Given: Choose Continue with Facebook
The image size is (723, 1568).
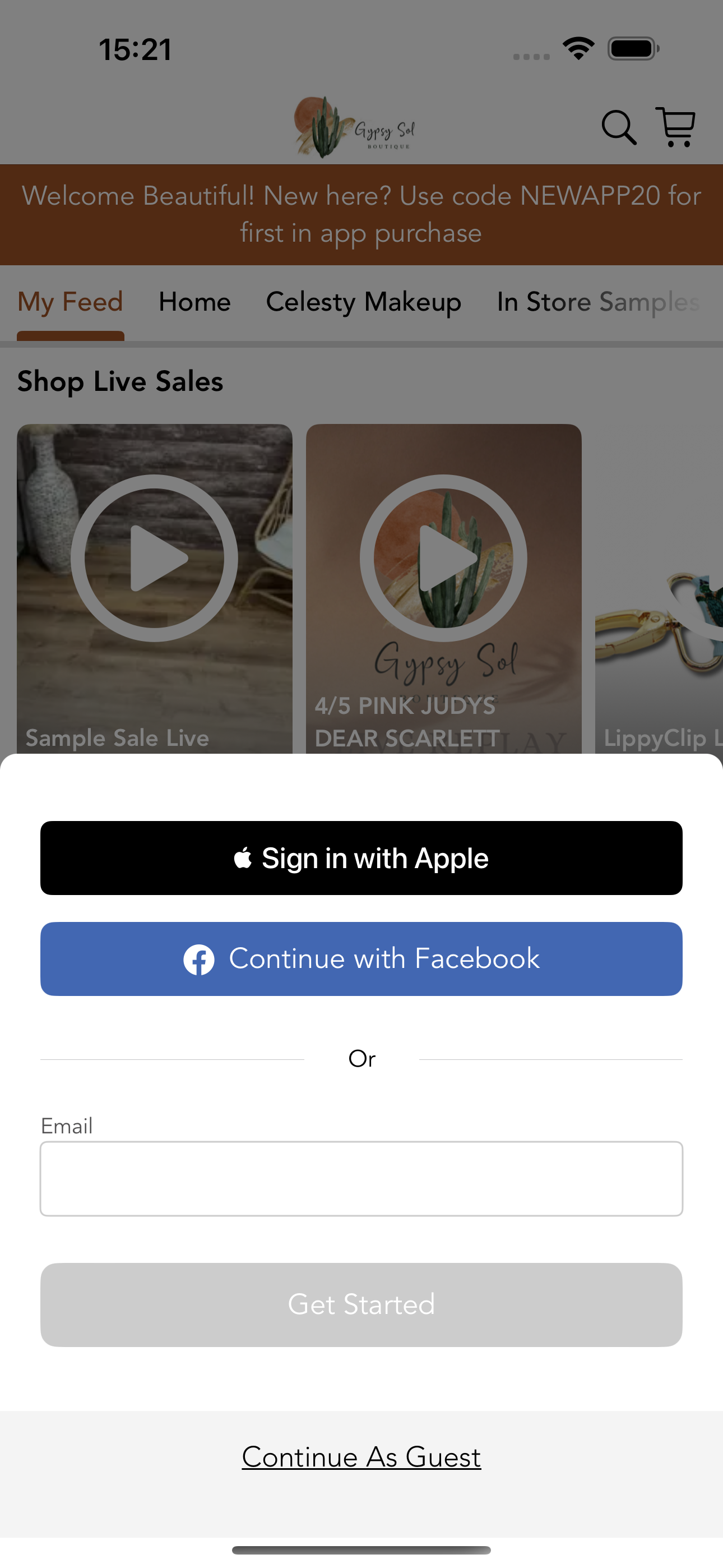Looking at the screenshot, I should 361,959.
